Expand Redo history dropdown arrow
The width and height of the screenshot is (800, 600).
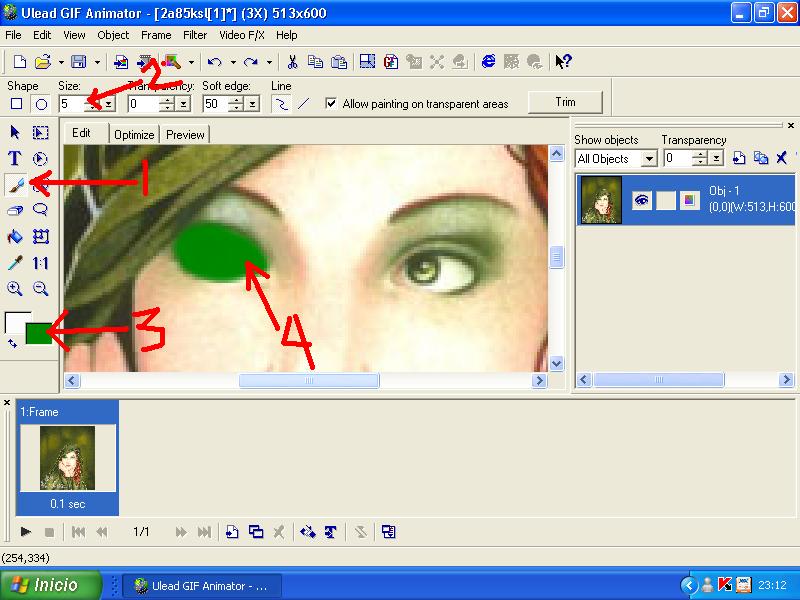point(269,62)
